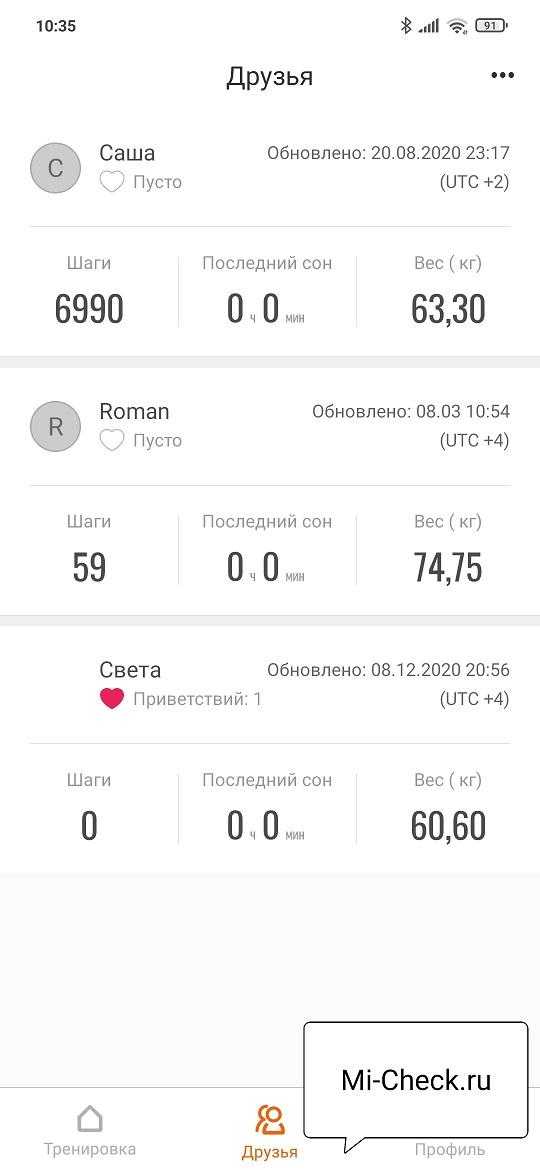Tap the Bluetooth status icon

[x=406, y=26]
